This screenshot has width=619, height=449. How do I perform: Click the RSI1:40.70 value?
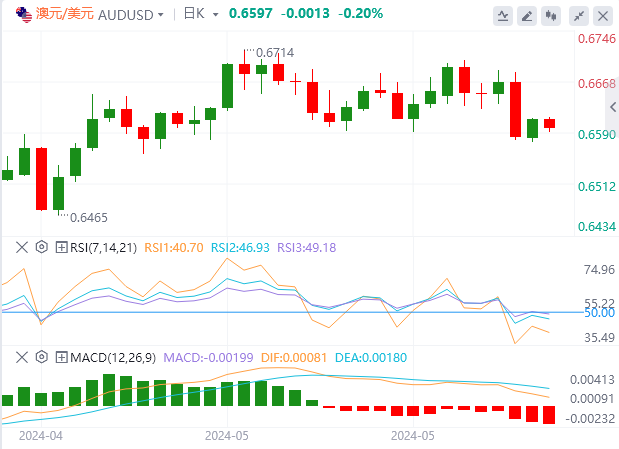174,248
